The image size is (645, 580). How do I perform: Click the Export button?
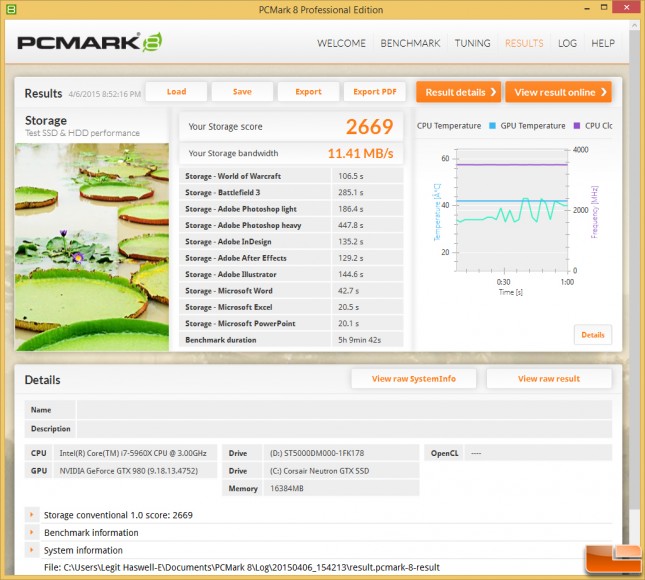309,92
